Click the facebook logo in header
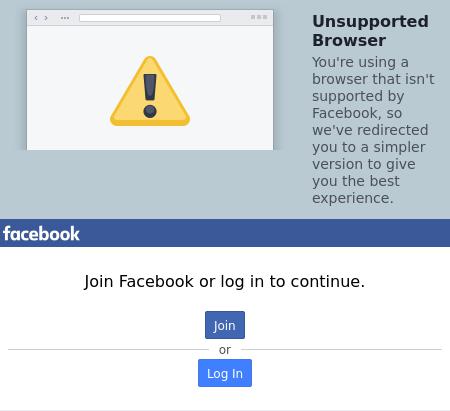 pyautogui.click(x=41, y=233)
